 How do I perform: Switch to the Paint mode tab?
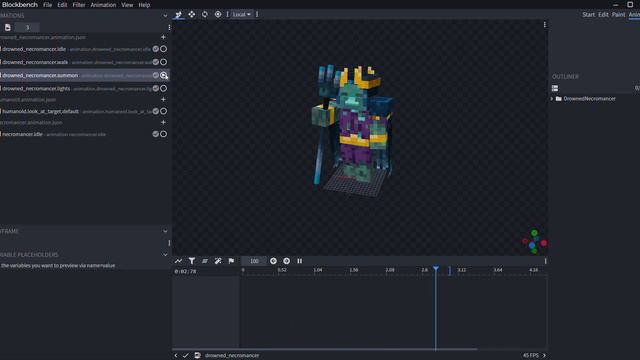(618, 14)
